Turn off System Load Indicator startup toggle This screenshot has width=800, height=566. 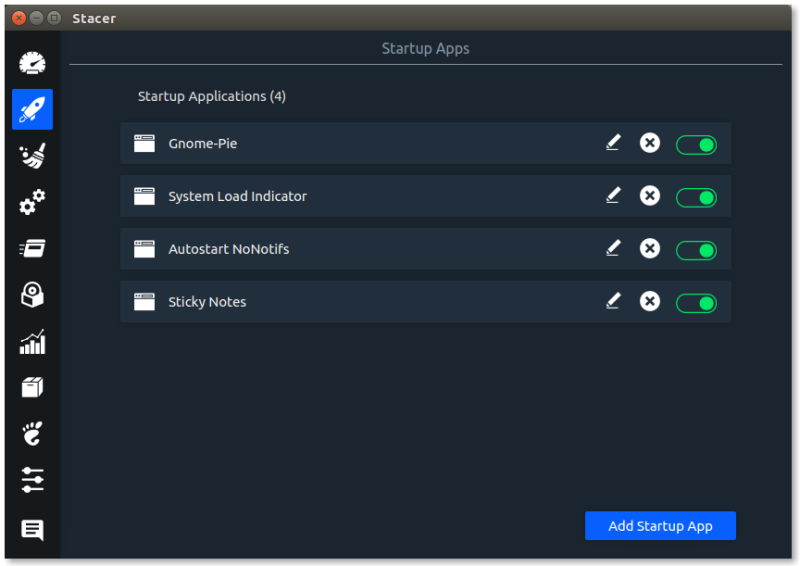(696, 197)
